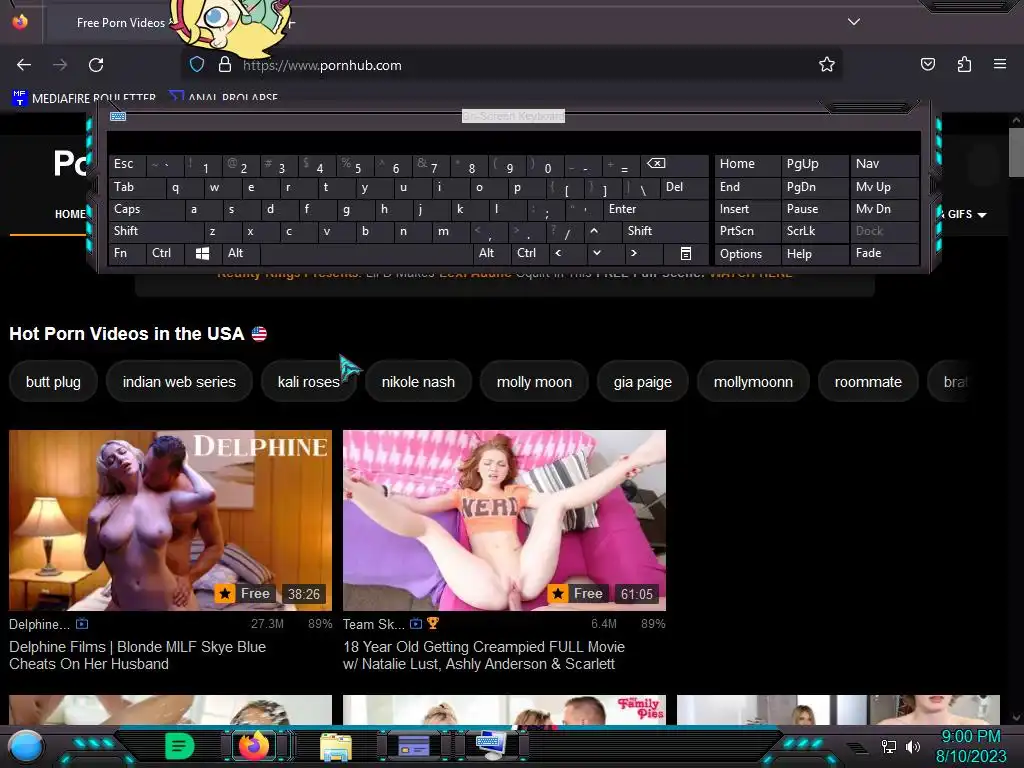
Task: Open the Start orb on the taskbar
Action: [x=26, y=746]
